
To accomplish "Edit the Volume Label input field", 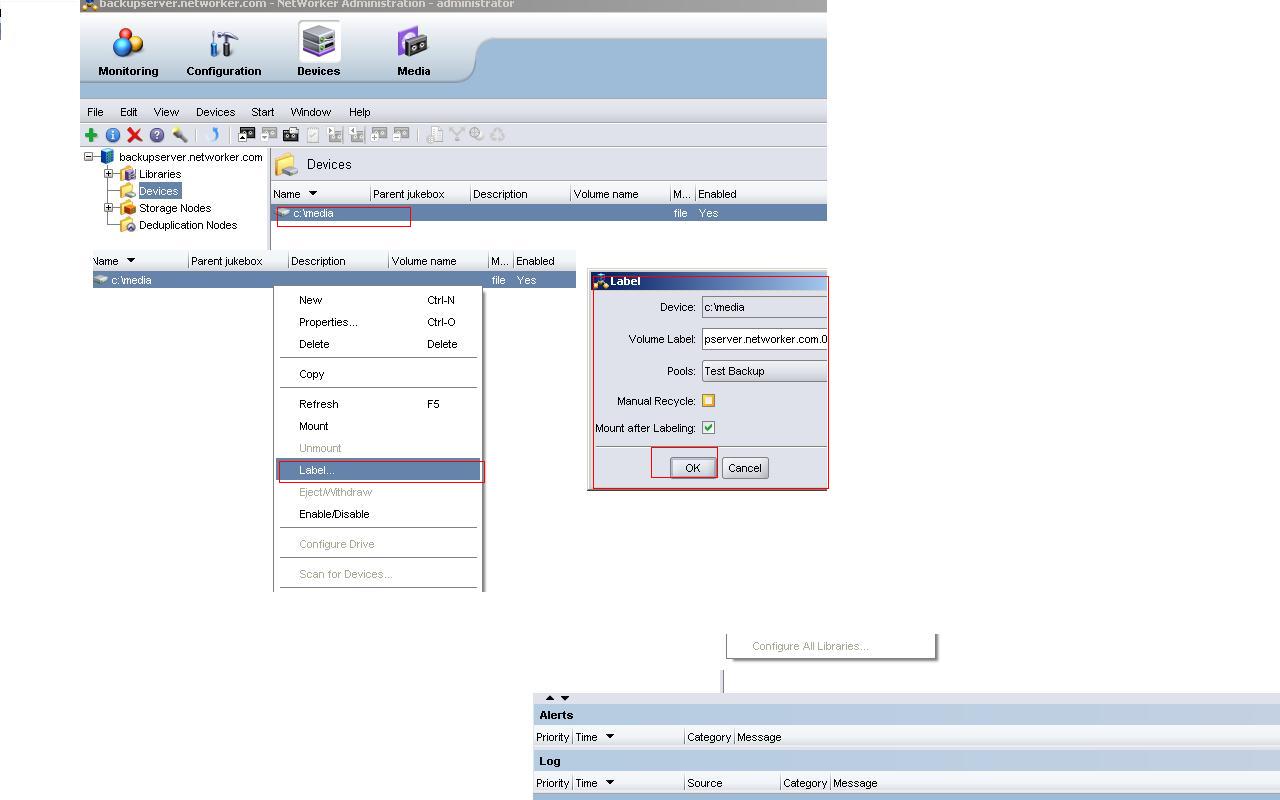I will click(763, 339).
